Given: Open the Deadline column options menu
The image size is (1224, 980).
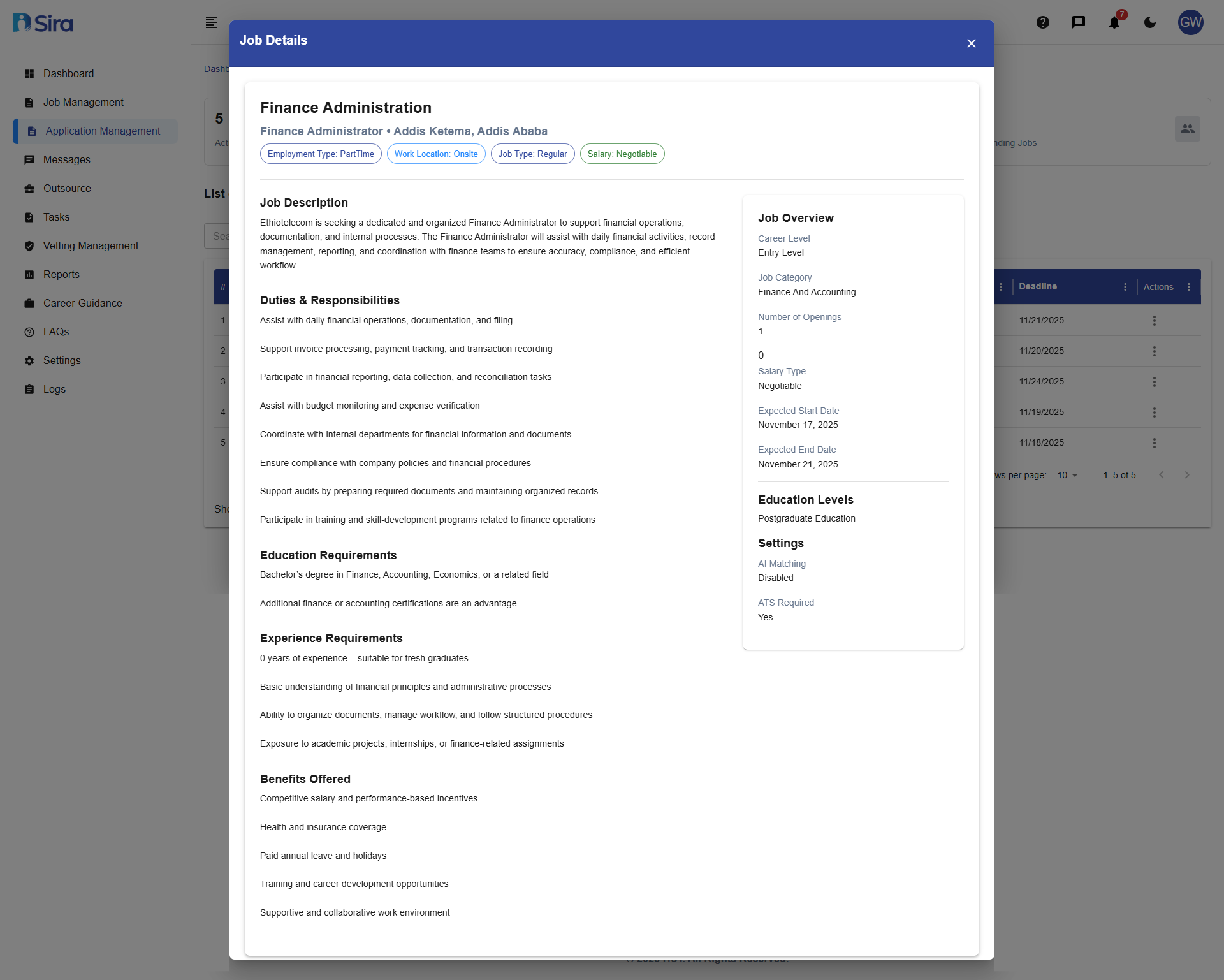Looking at the screenshot, I should [x=1125, y=287].
